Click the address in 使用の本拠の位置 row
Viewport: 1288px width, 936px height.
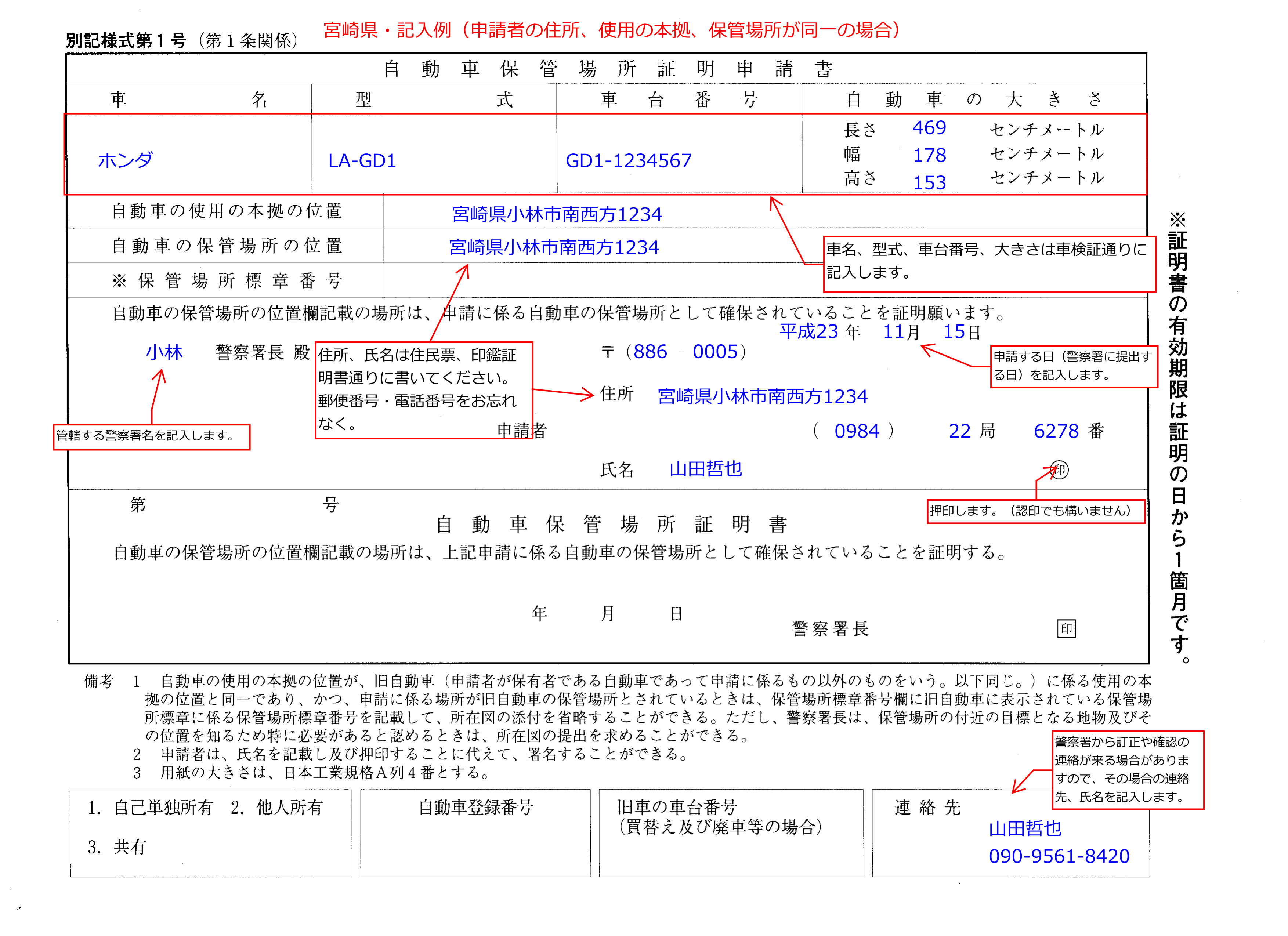tap(557, 215)
